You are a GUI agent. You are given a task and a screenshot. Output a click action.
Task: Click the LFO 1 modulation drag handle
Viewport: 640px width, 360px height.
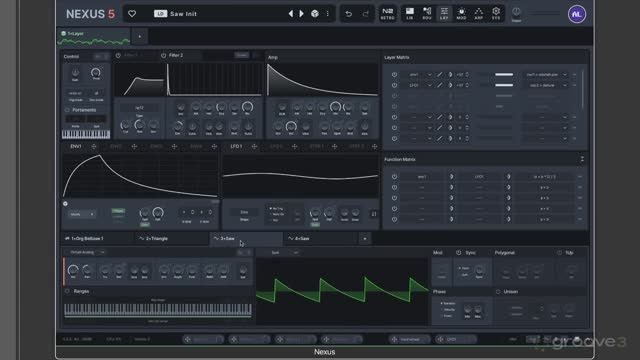254,147
